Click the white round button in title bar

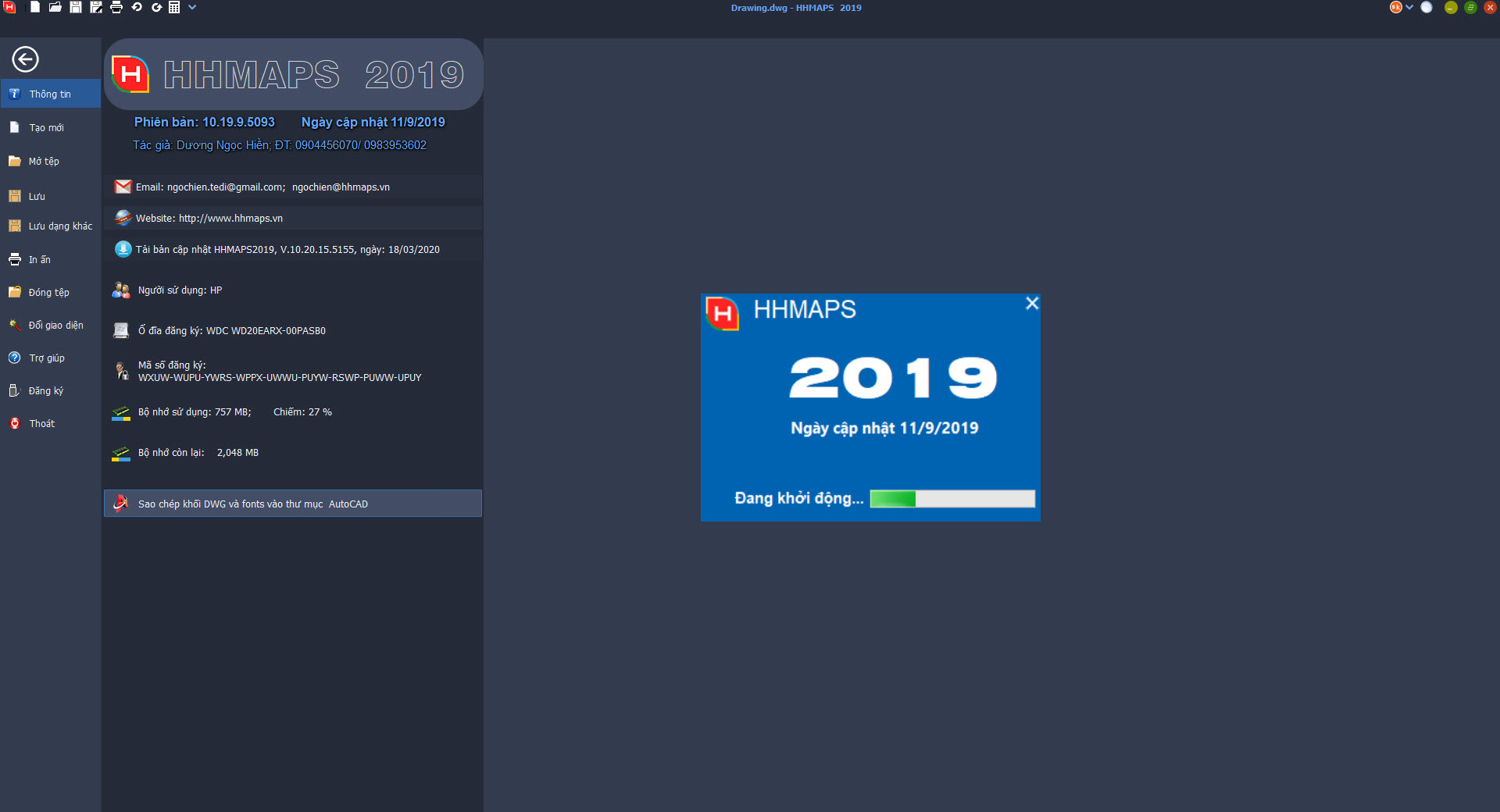pyautogui.click(x=1427, y=7)
